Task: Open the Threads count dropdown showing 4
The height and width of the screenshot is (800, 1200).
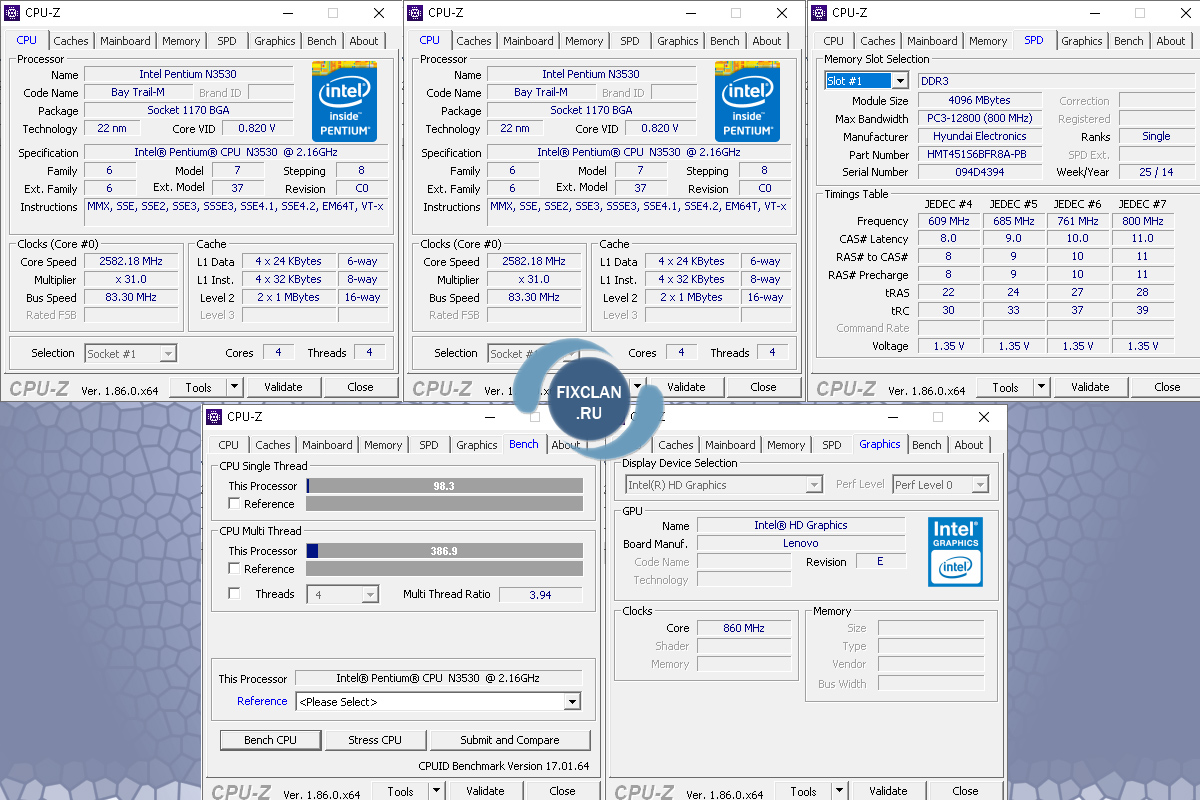Action: coord(370,595)
